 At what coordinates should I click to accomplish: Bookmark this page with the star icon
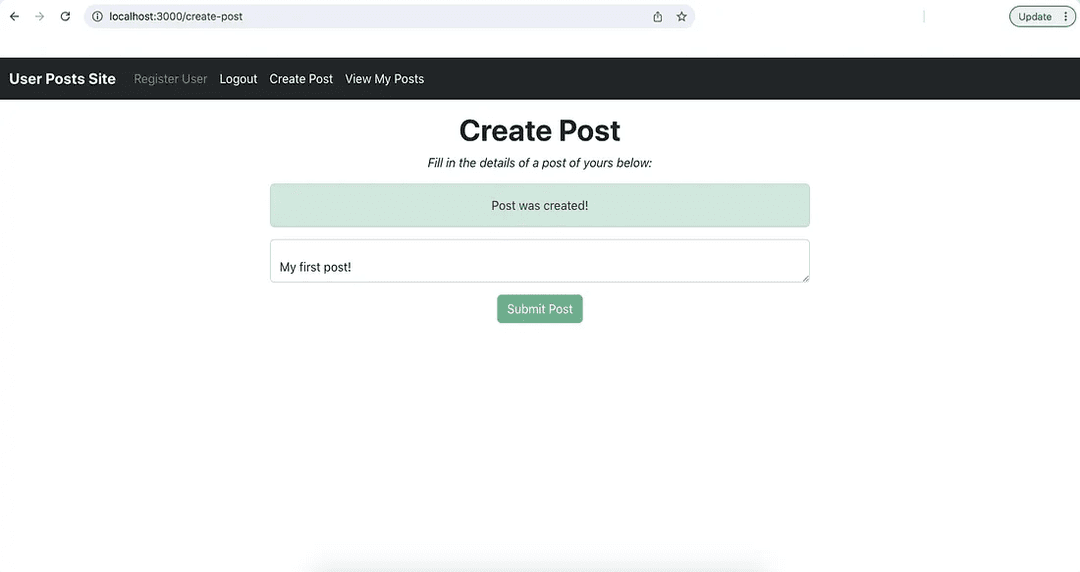(x=681, y=17)
